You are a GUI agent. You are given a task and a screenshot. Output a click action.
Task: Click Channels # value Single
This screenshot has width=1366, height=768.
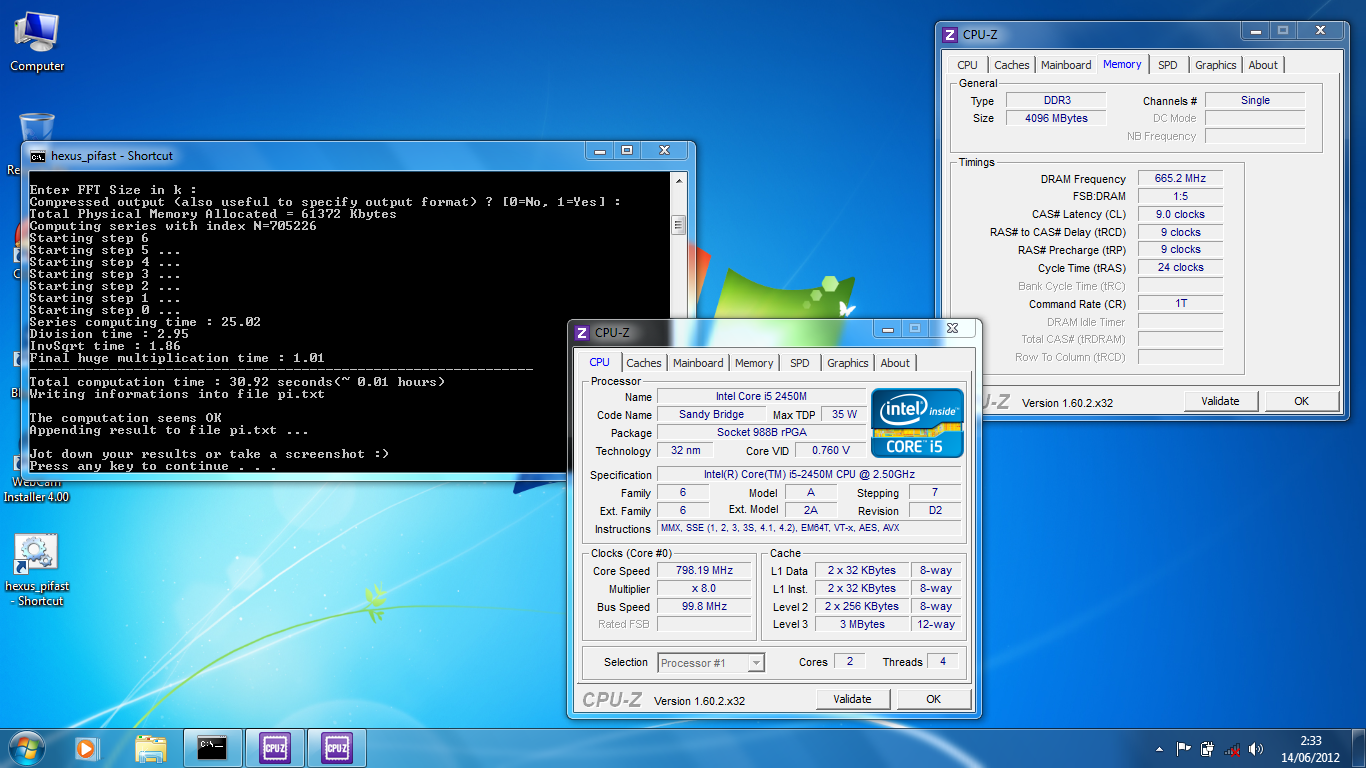pos(1255,100)
